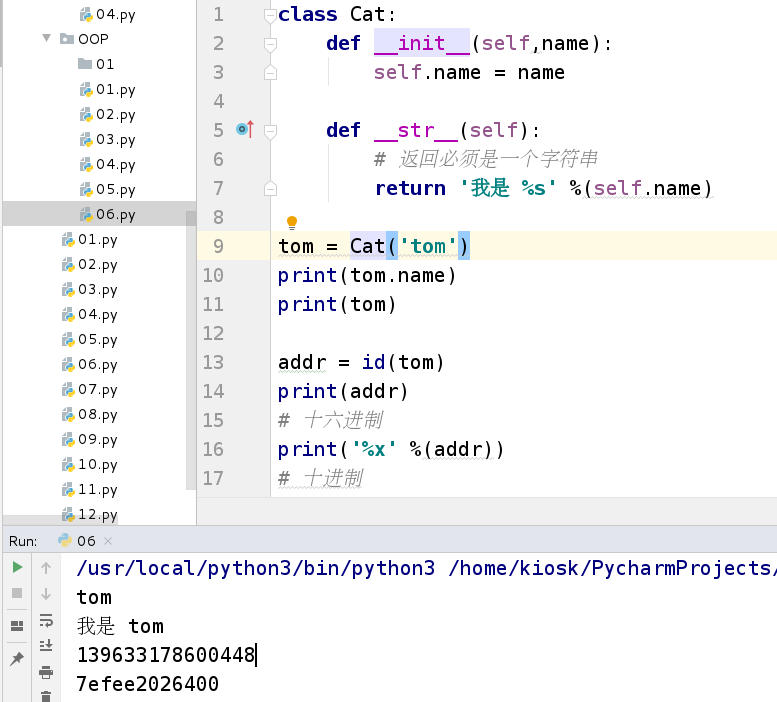Image resolution: width=777 pixels, height=702 pixels.
Task: Collapse the OOP folder arrow
Action: tap(47, 38)
